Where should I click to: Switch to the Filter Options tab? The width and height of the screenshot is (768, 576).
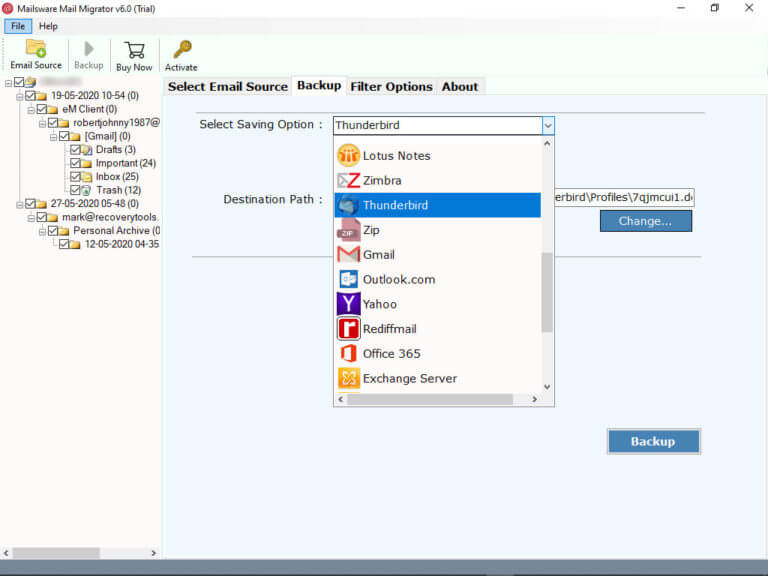[391, 87]
